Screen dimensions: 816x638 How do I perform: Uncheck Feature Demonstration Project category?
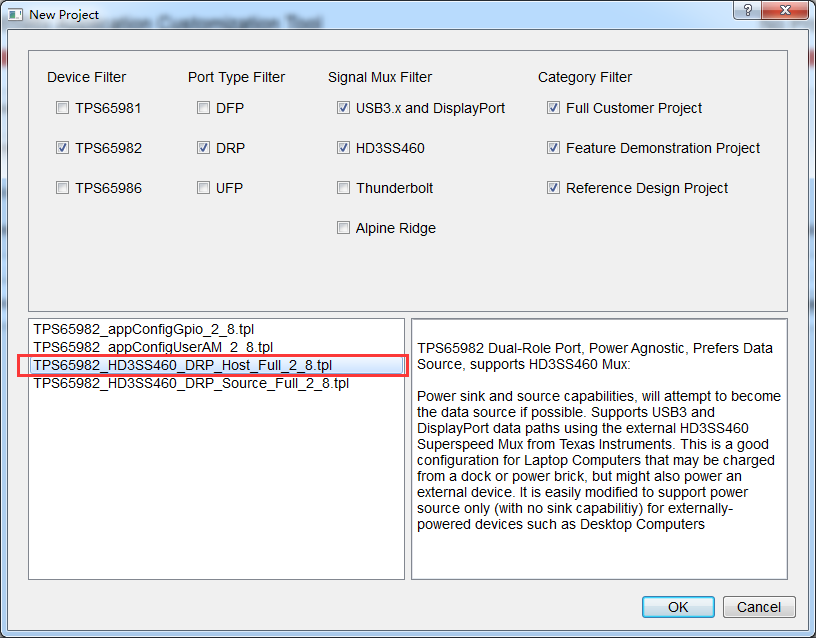[x=553, y=148]
